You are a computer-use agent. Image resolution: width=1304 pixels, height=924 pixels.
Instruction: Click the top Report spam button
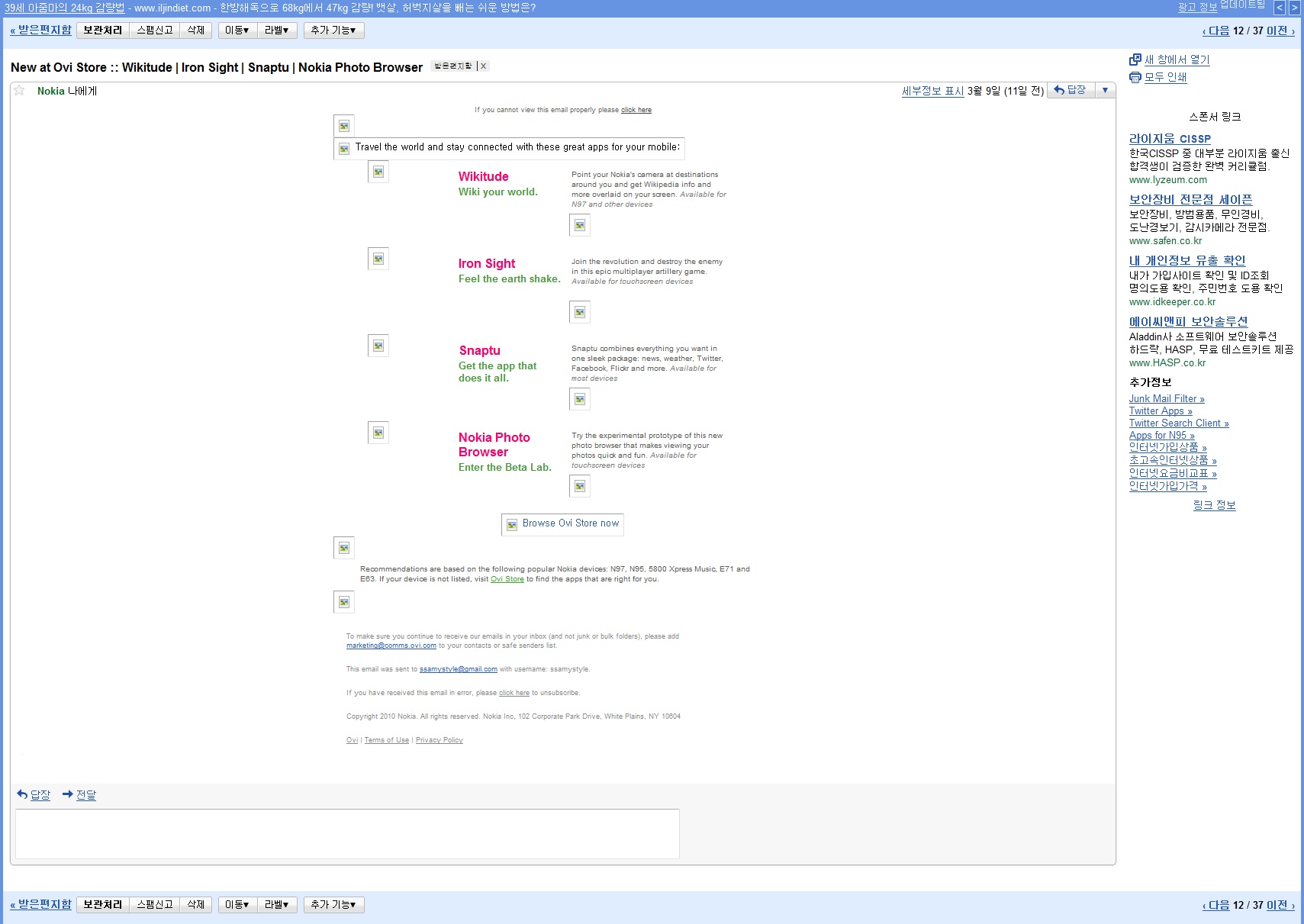[155, 31]
